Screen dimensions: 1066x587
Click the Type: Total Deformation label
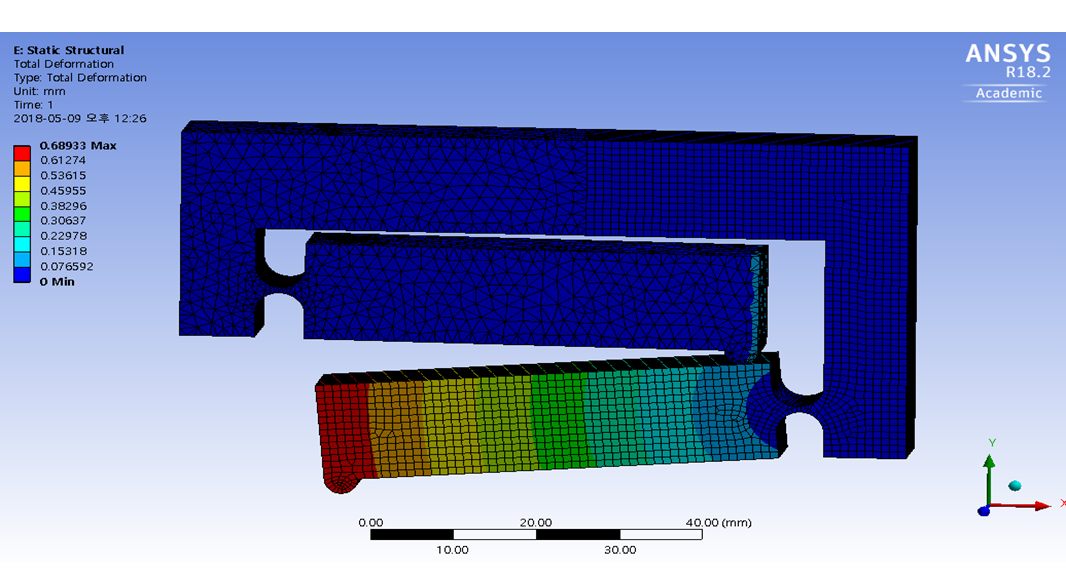click(x=80, y=78)
